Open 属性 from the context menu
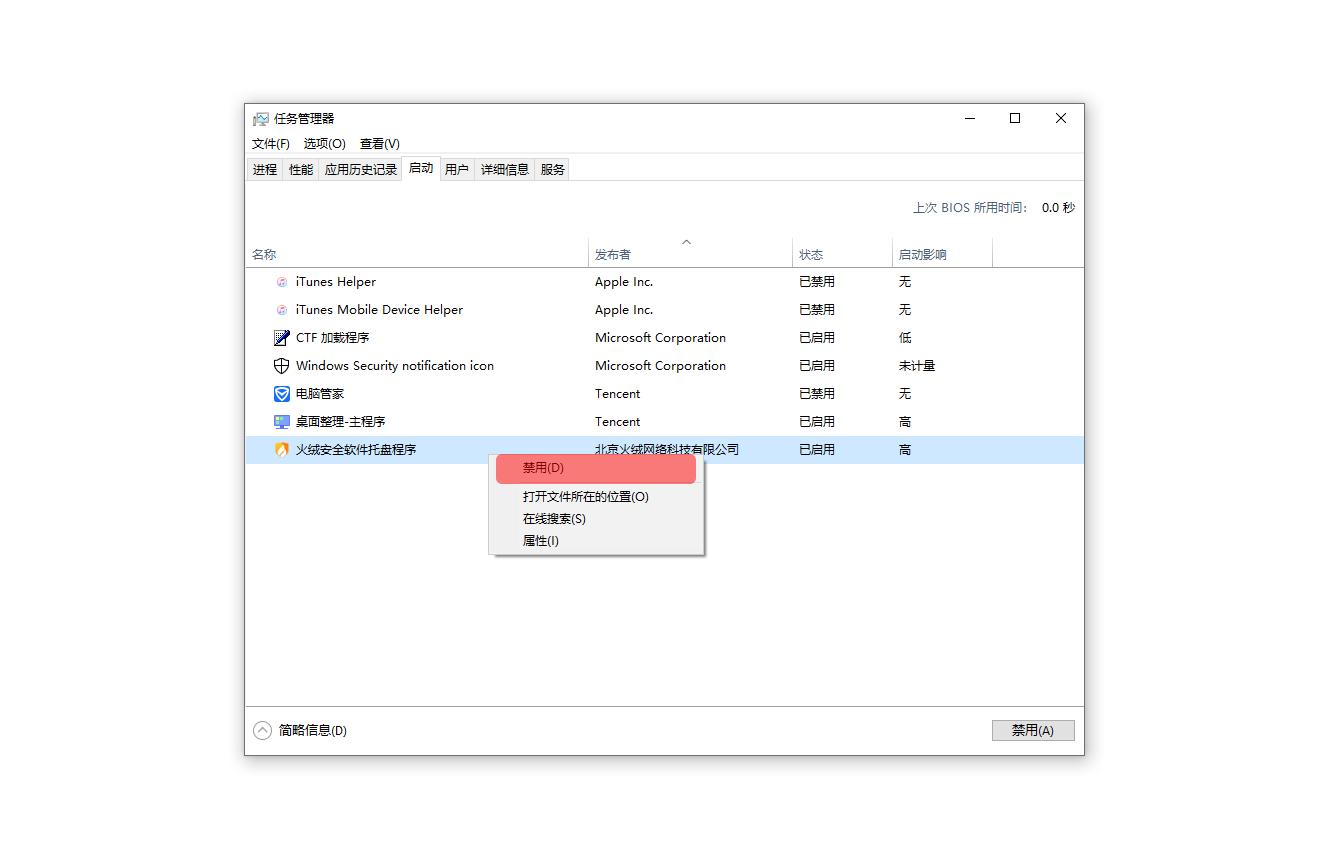Viewport: 1323px width, 864px height. (x=540, y=540)
